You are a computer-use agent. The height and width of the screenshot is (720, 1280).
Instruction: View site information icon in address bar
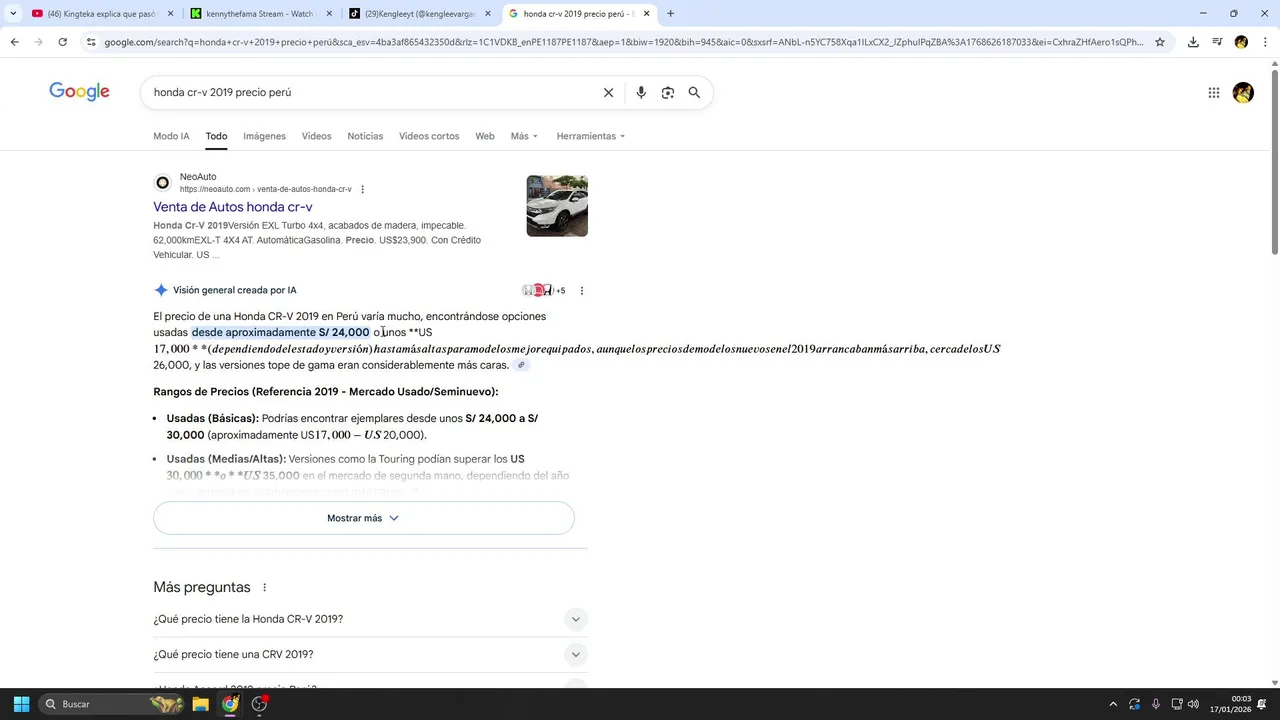[x=91, y=42]
